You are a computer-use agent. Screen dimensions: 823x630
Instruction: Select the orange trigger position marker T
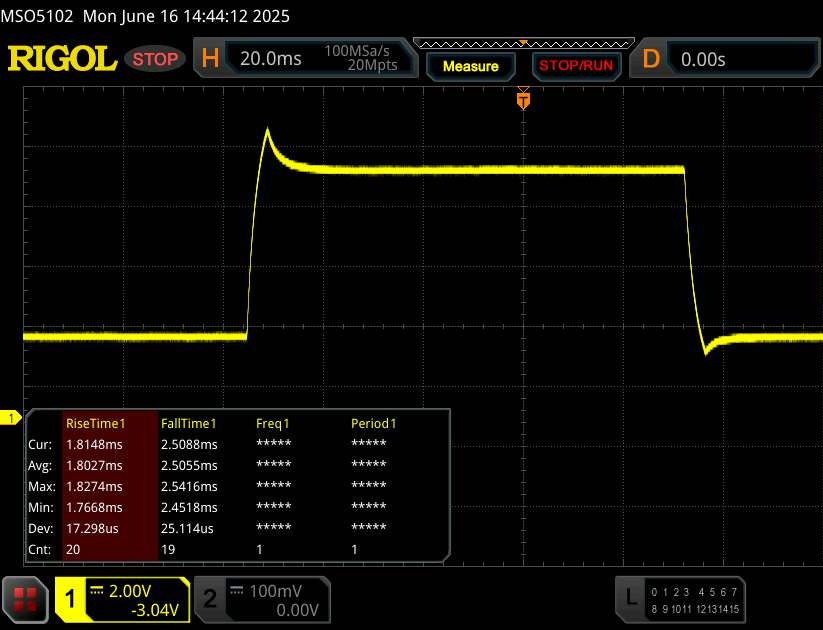522,101
